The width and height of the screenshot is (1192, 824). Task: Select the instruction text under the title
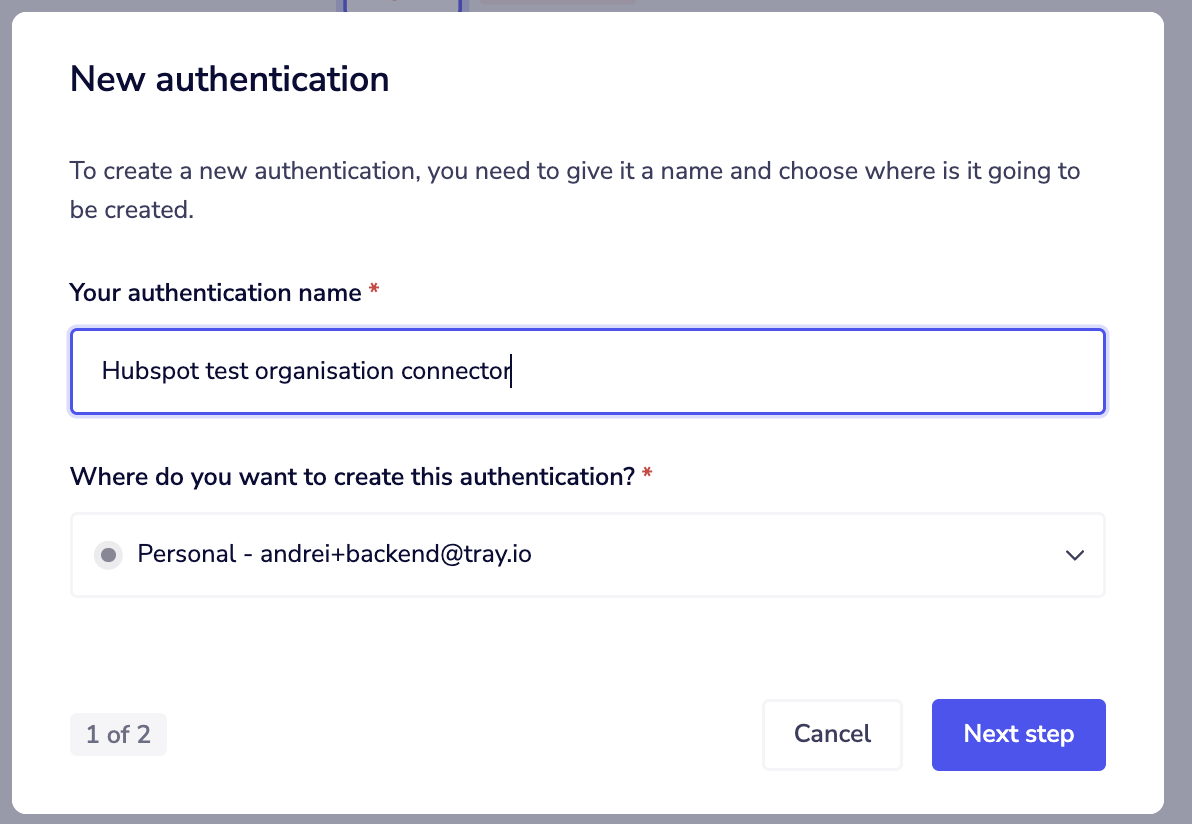(574, 190)
